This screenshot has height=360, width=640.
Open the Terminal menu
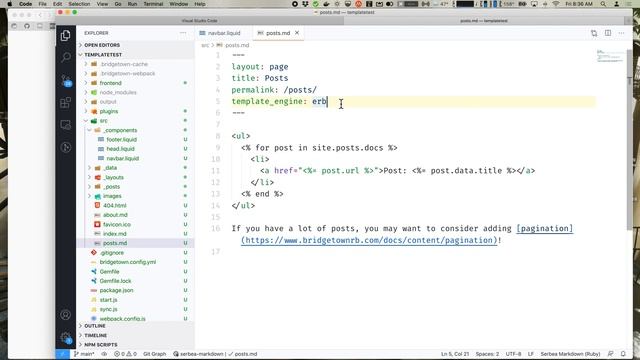point(153,4)
